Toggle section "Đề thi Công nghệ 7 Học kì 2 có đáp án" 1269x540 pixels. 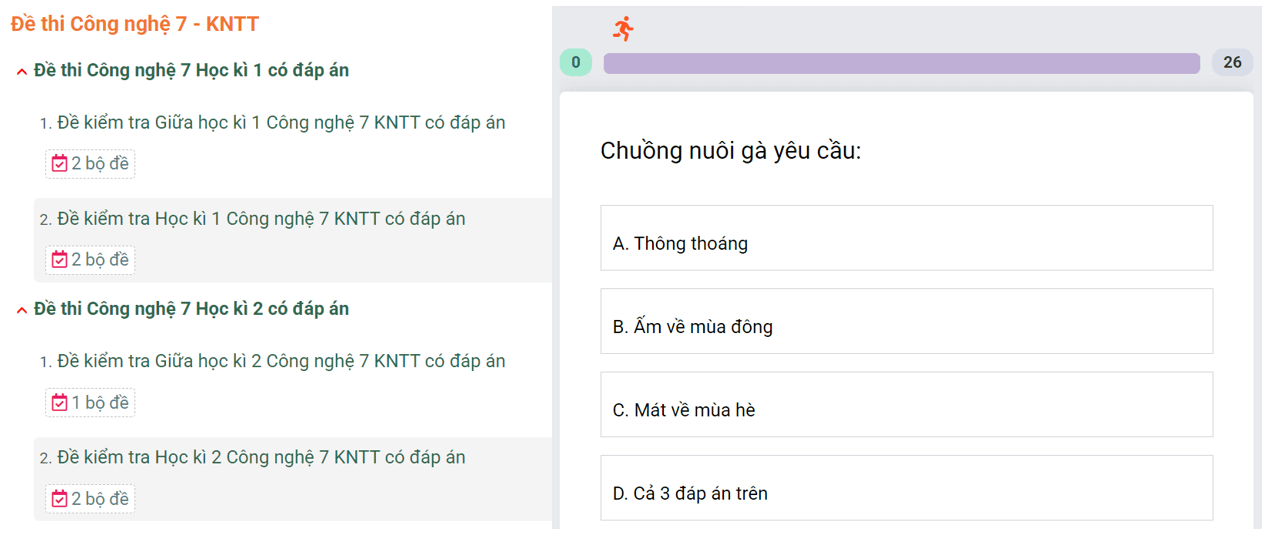point(191,309)
